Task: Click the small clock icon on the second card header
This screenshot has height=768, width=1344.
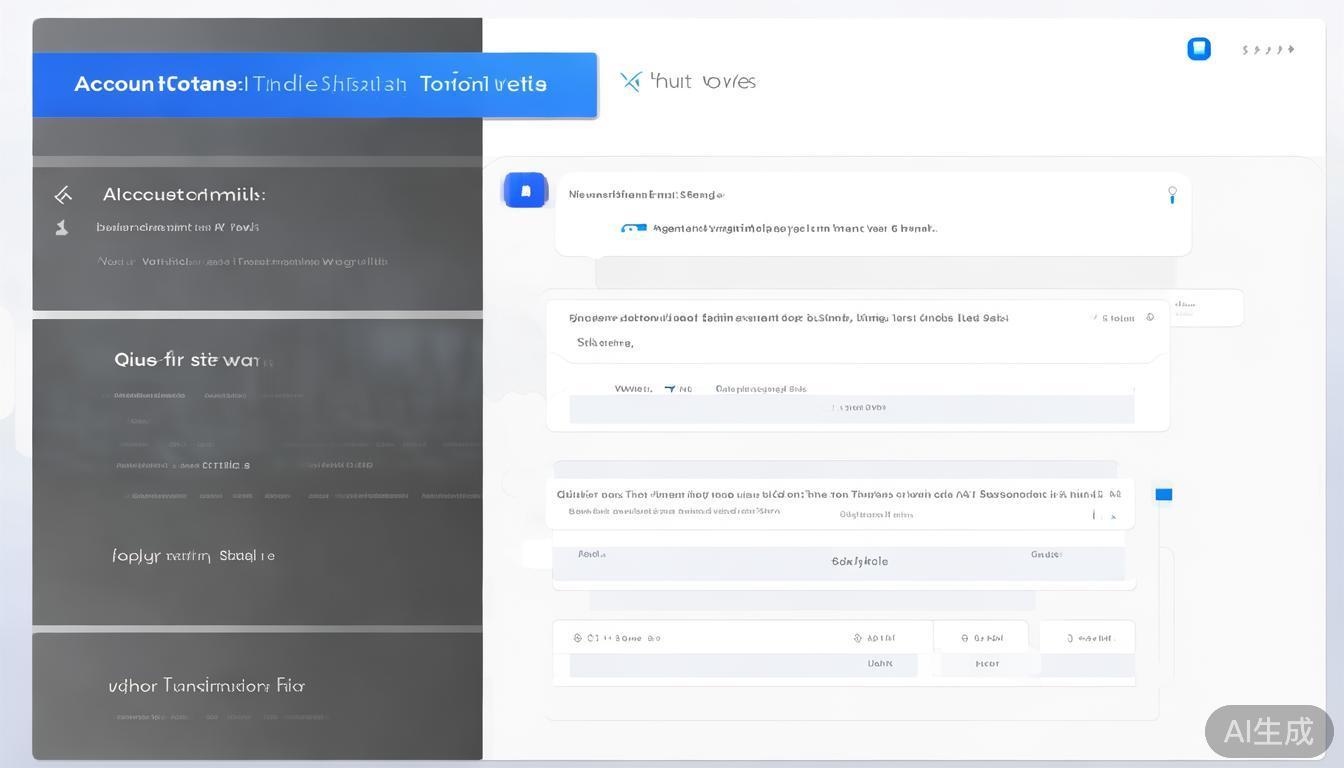Action: pos(1150,317)
